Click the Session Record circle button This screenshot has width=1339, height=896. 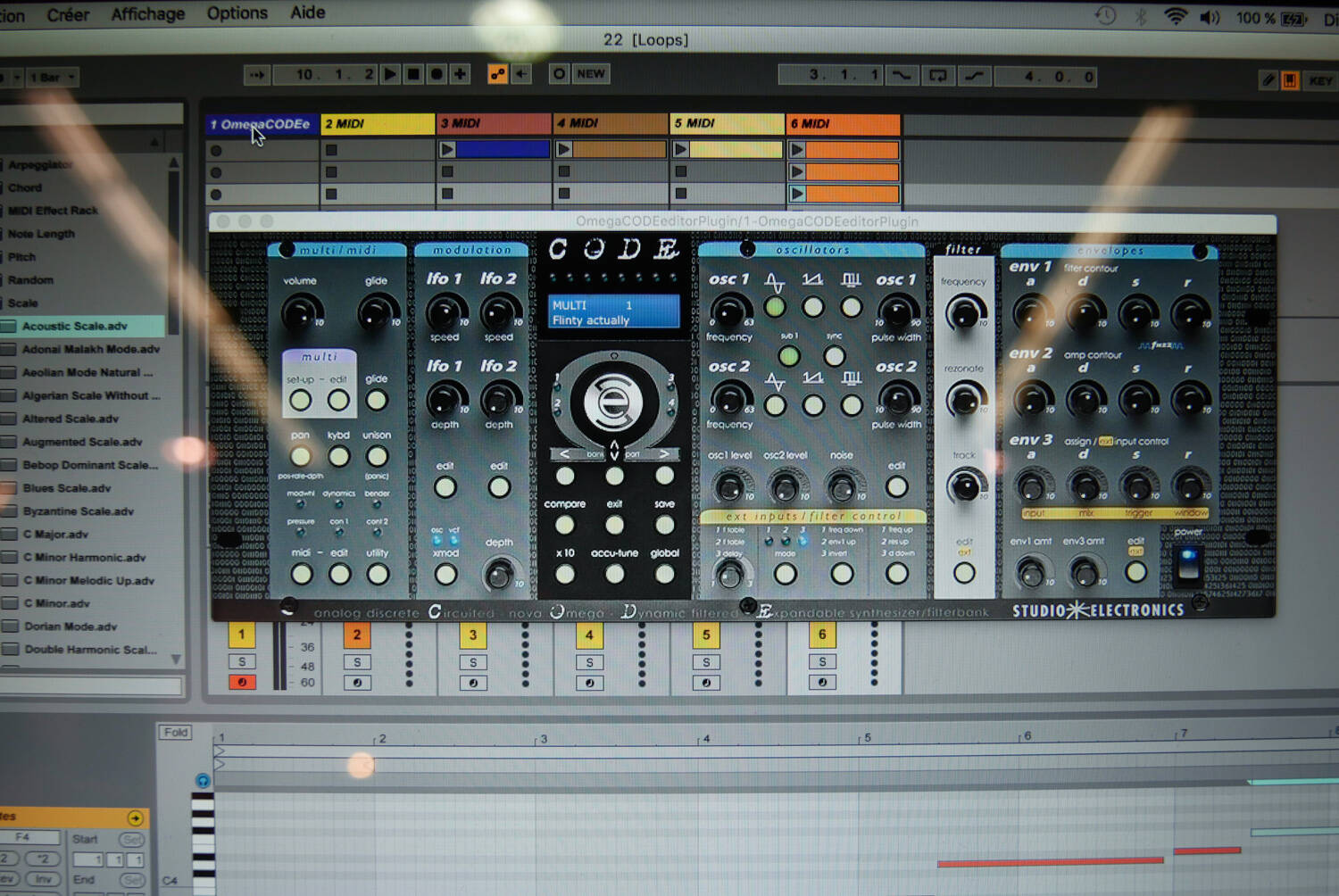click(x=559, y=74)
